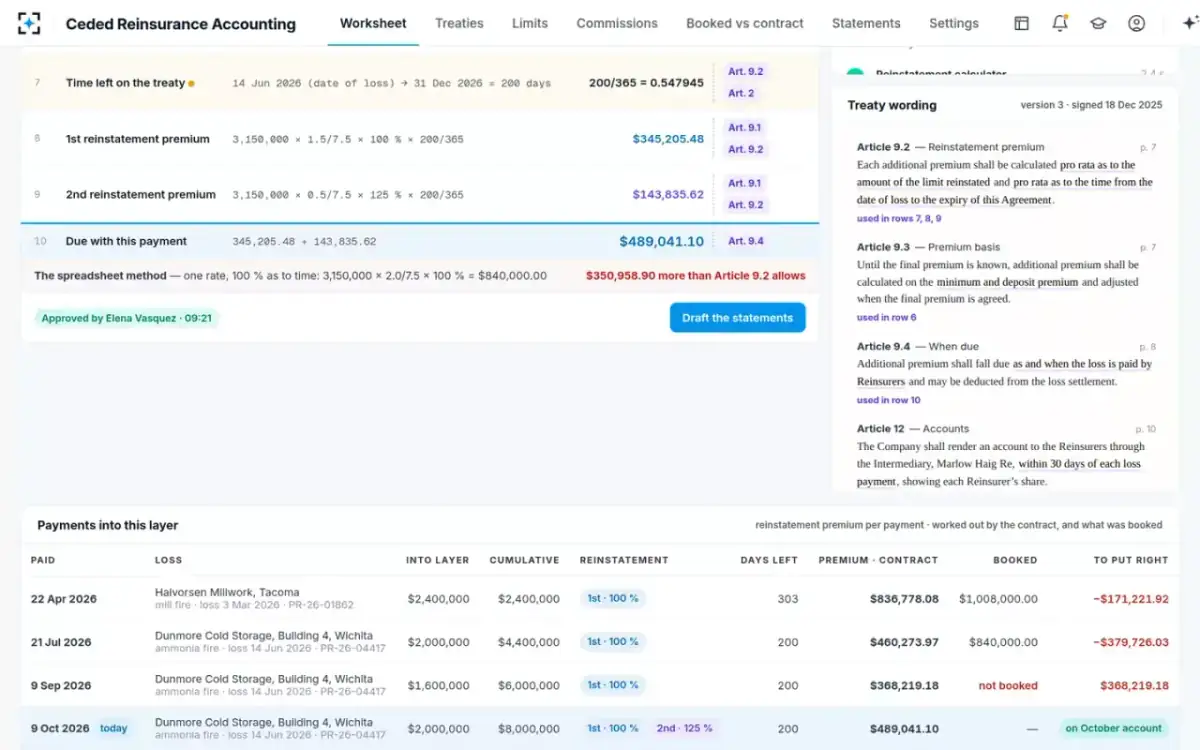
Task: Click the orange dot beside Time left on the treaty
Action: 191,84
